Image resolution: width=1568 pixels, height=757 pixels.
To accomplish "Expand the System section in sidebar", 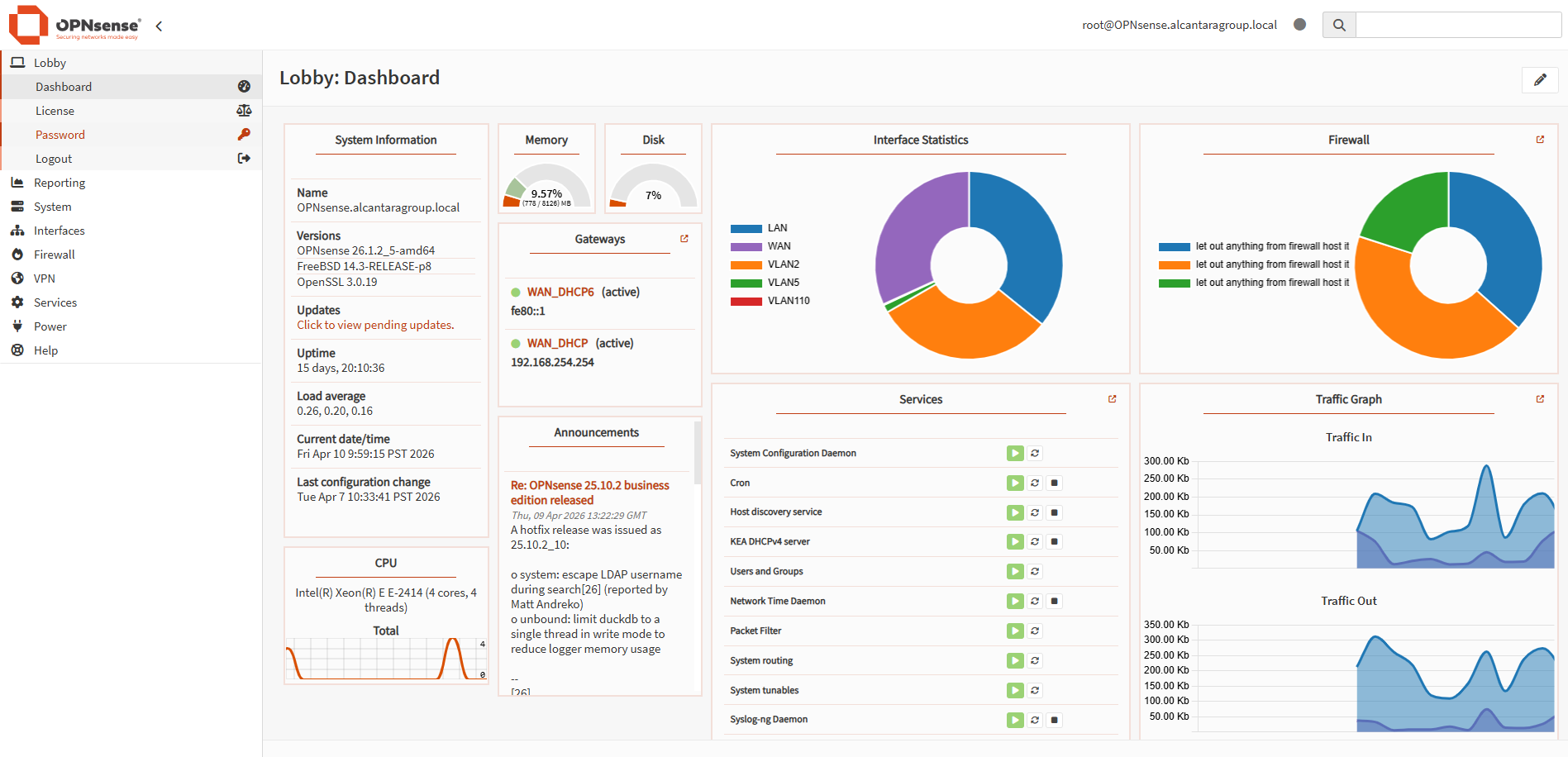I will tap(52, 206).
